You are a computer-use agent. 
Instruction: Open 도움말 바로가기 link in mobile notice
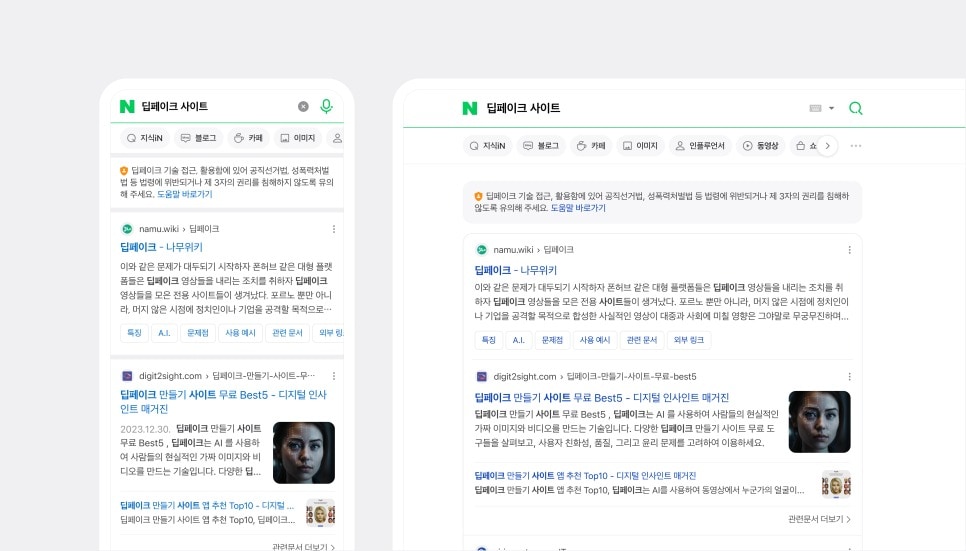tap(184, 194)
